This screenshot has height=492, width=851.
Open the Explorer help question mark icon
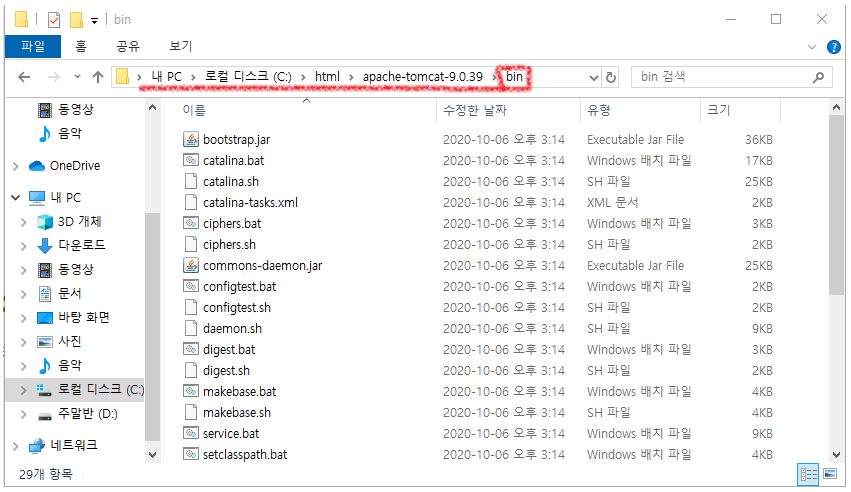tap(833, 47)
